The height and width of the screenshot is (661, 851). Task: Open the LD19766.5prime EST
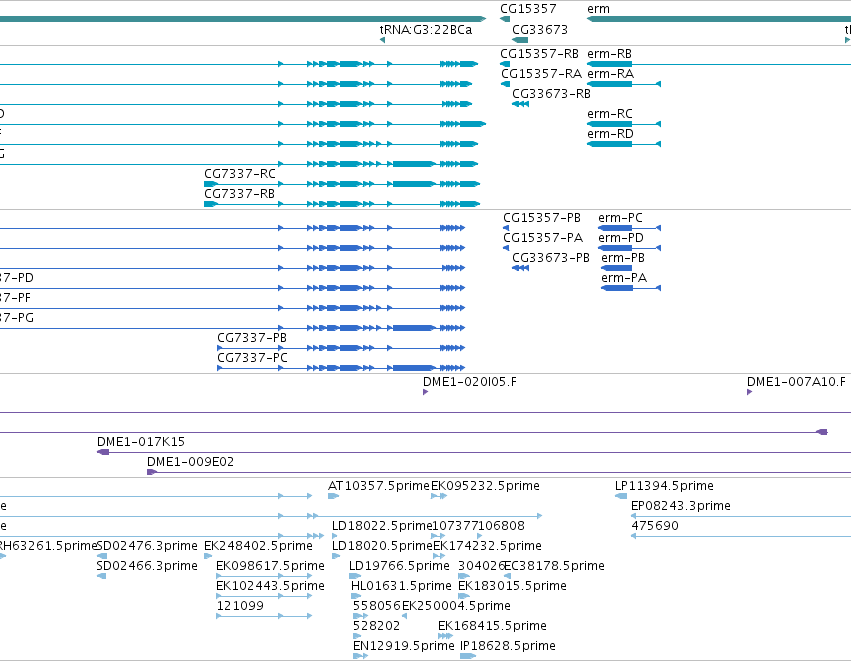click(x=355, y=576)
